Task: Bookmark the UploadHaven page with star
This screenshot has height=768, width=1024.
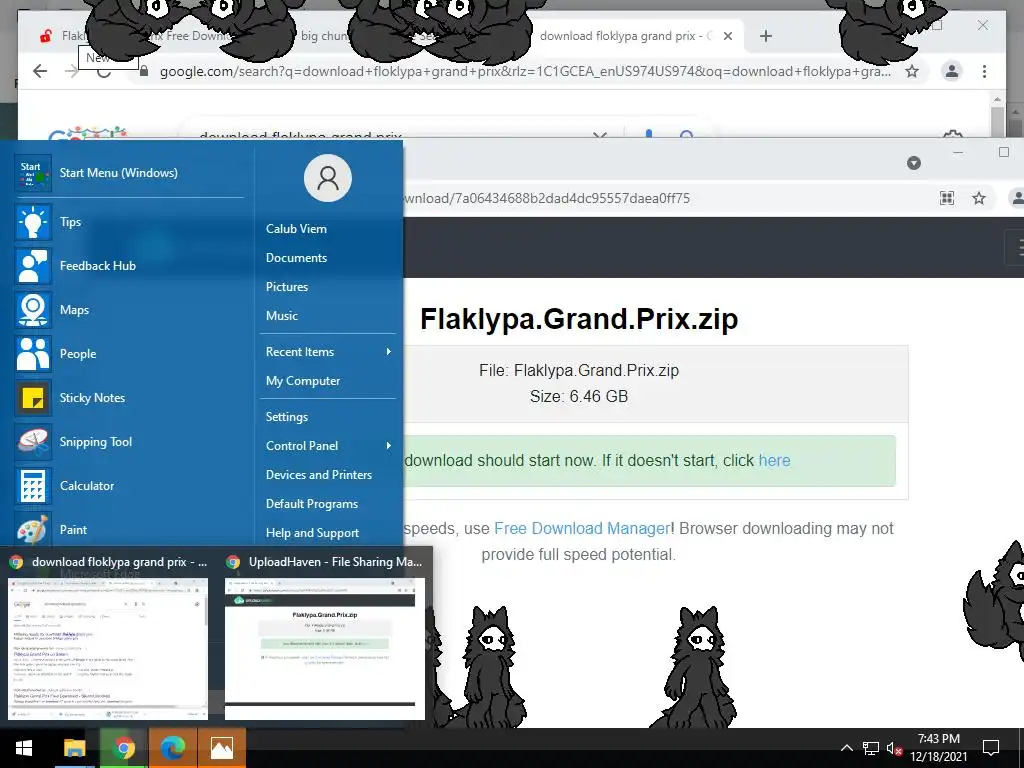Action: 978,198
